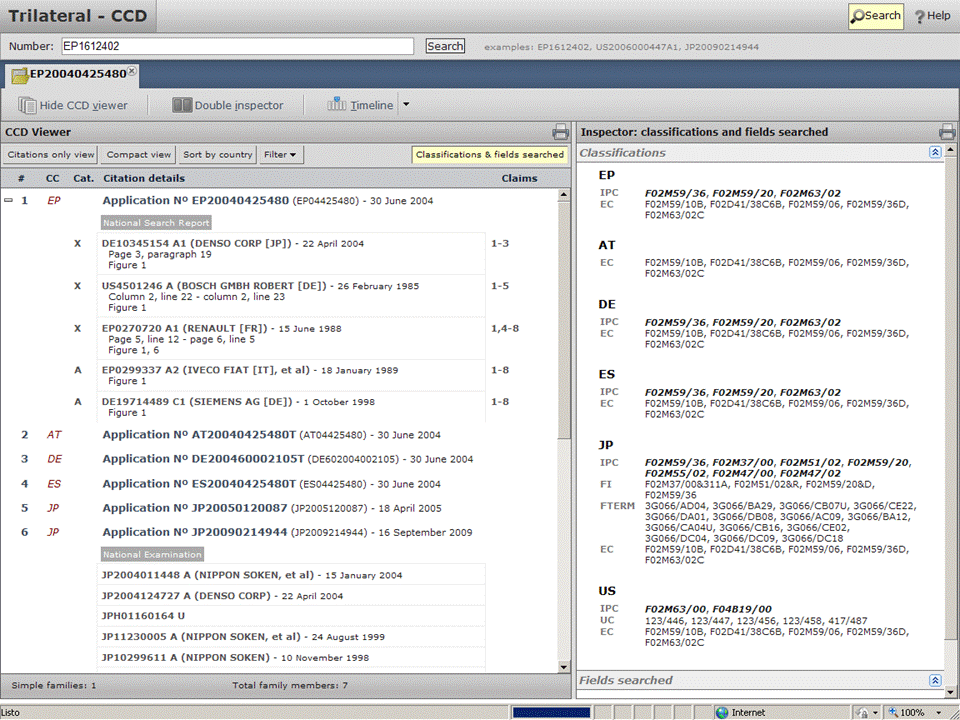Open Help from the top-right corner
960x720 pixels.
click(x=932, y=16)
